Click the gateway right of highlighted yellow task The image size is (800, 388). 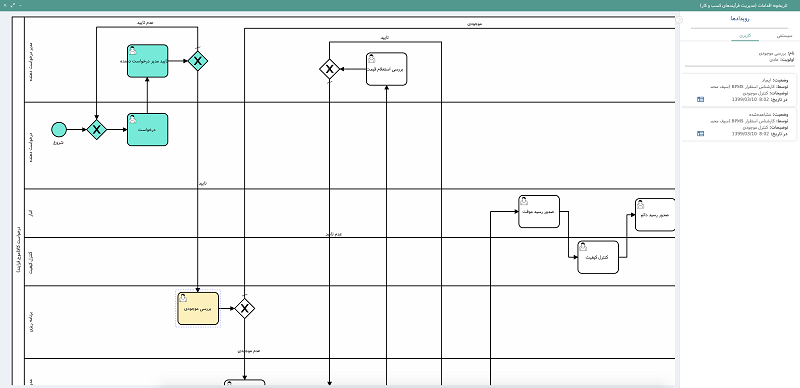click(x=245, y=308)
